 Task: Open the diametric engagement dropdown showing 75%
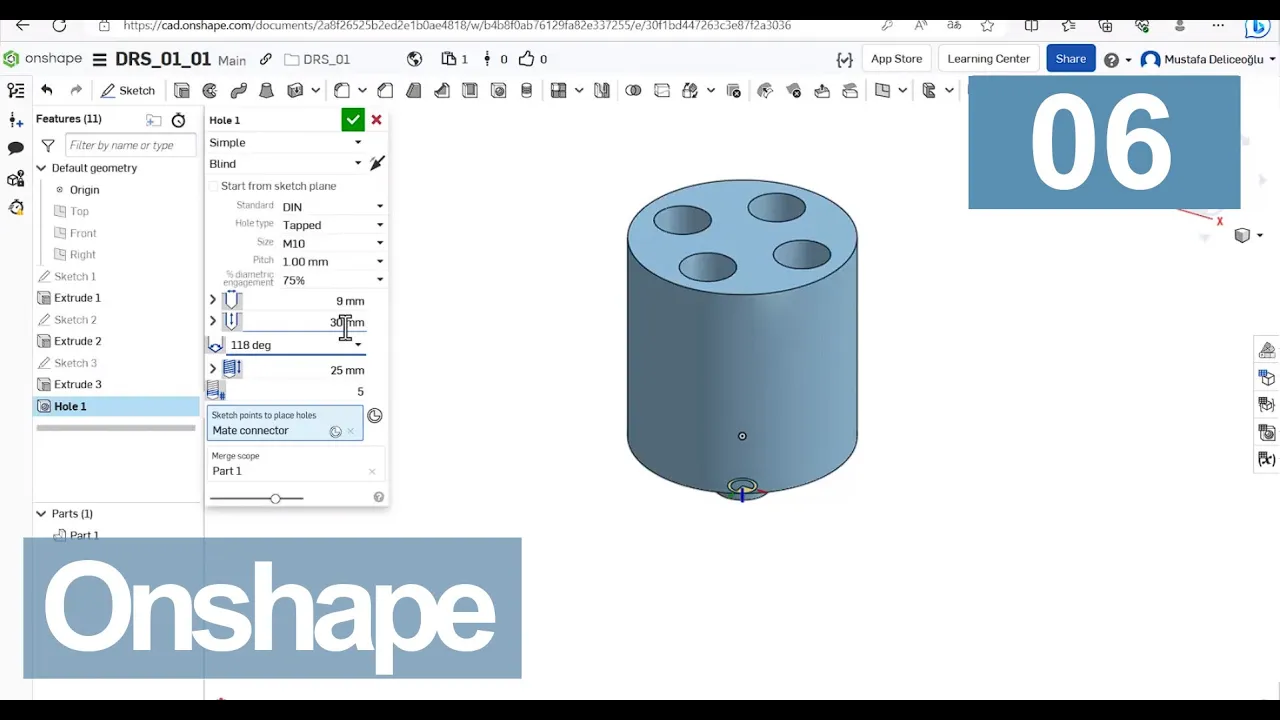332,280
